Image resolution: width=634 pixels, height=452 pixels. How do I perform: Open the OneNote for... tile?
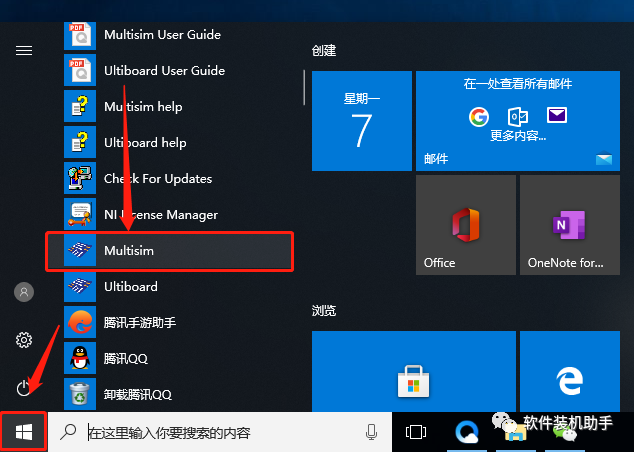point(570,225)
